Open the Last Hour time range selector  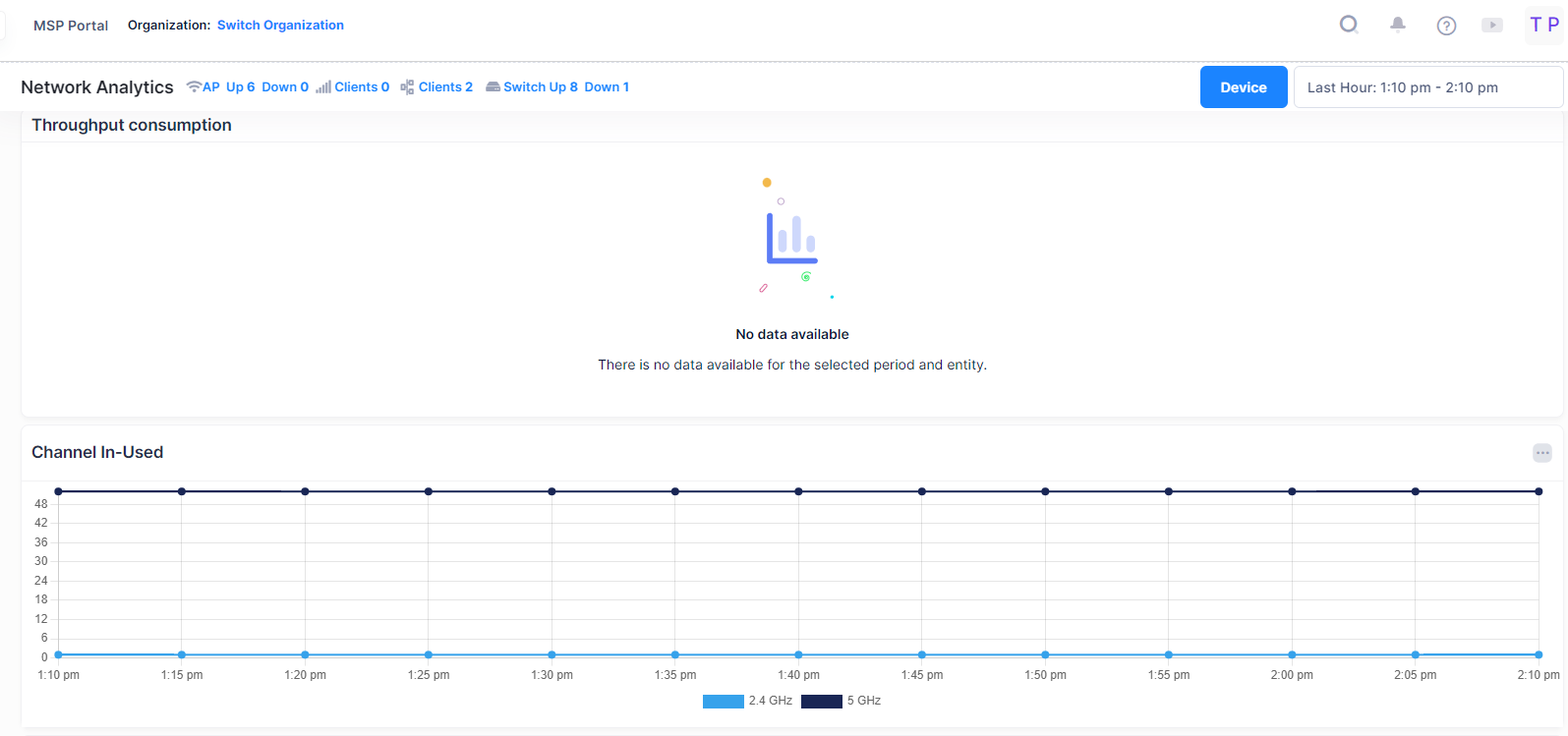click(1428, 87)
